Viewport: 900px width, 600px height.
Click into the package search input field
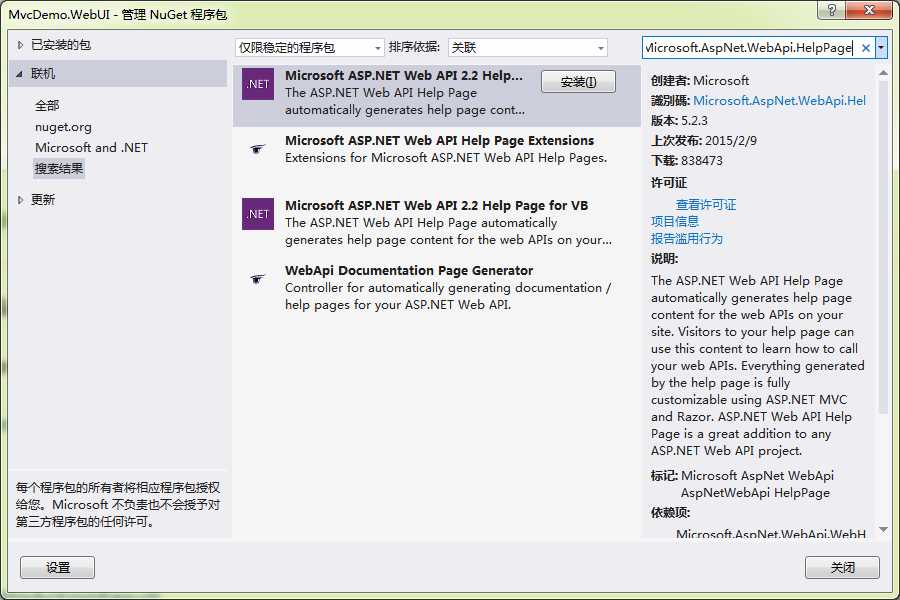pos(749,48)
